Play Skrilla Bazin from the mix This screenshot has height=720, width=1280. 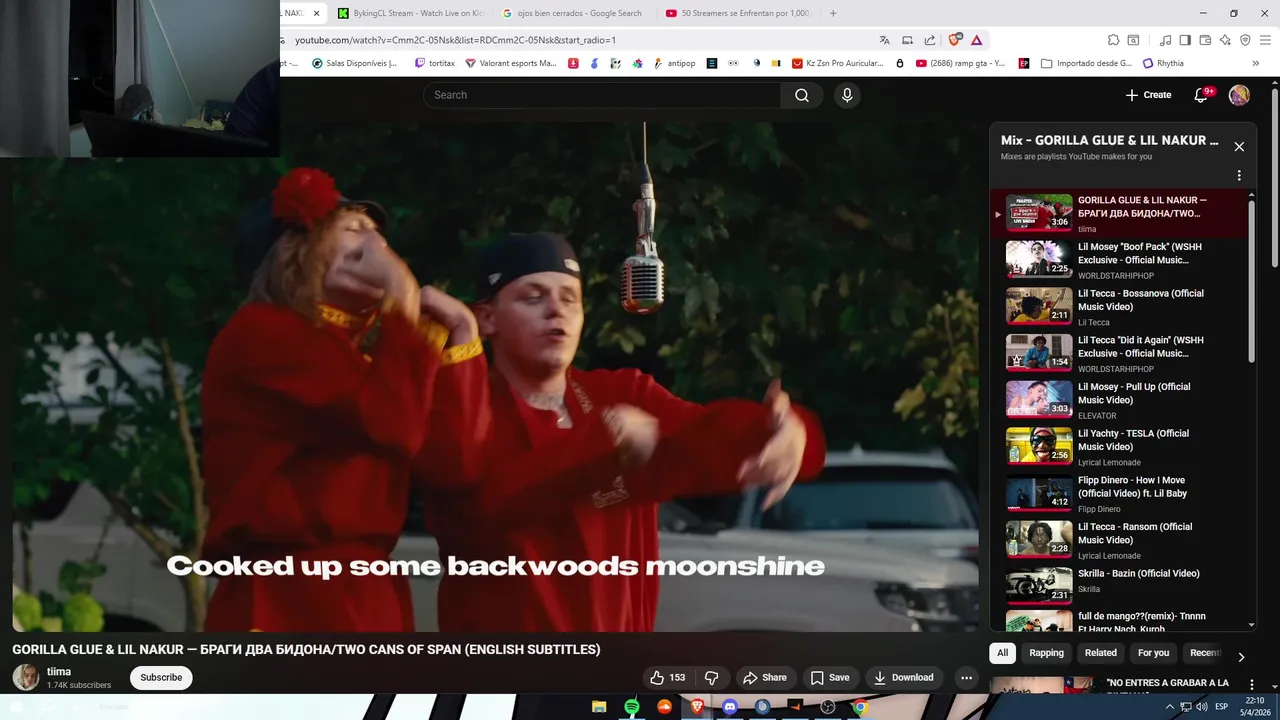tap(1120, 586)
